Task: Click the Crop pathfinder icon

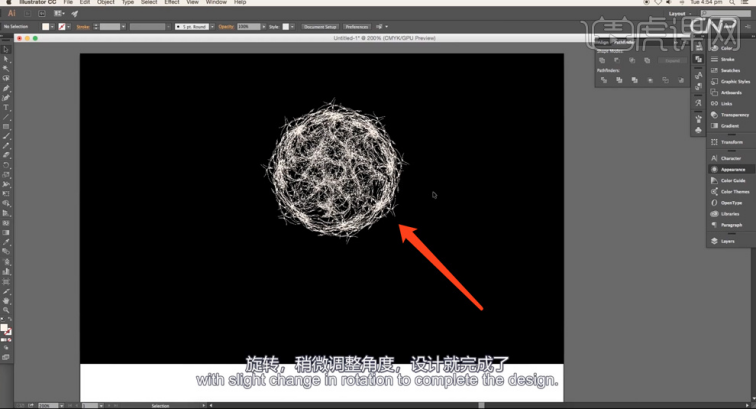Action: [x=650, y=80]
